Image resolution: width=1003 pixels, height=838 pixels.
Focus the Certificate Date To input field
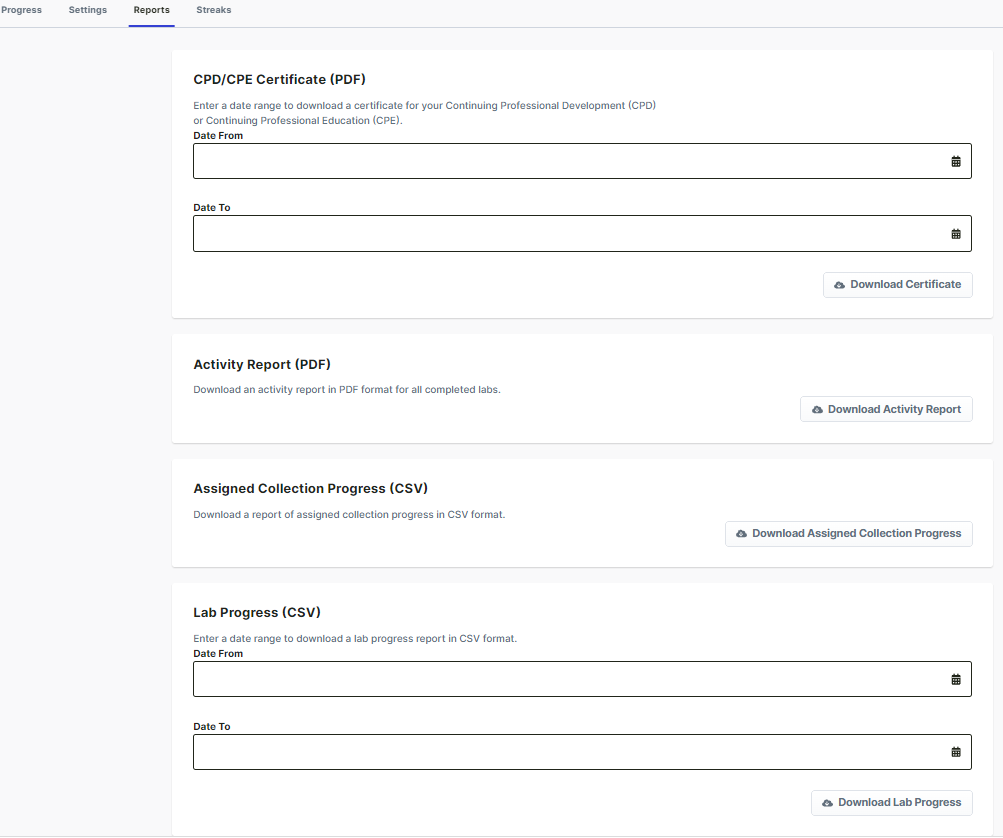560,234
